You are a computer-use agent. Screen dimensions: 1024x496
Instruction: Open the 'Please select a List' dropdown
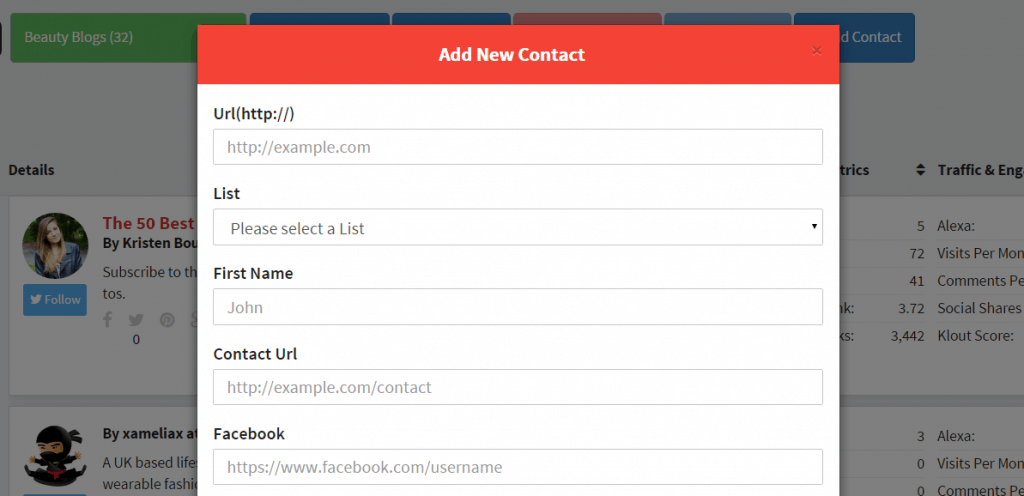517,227
